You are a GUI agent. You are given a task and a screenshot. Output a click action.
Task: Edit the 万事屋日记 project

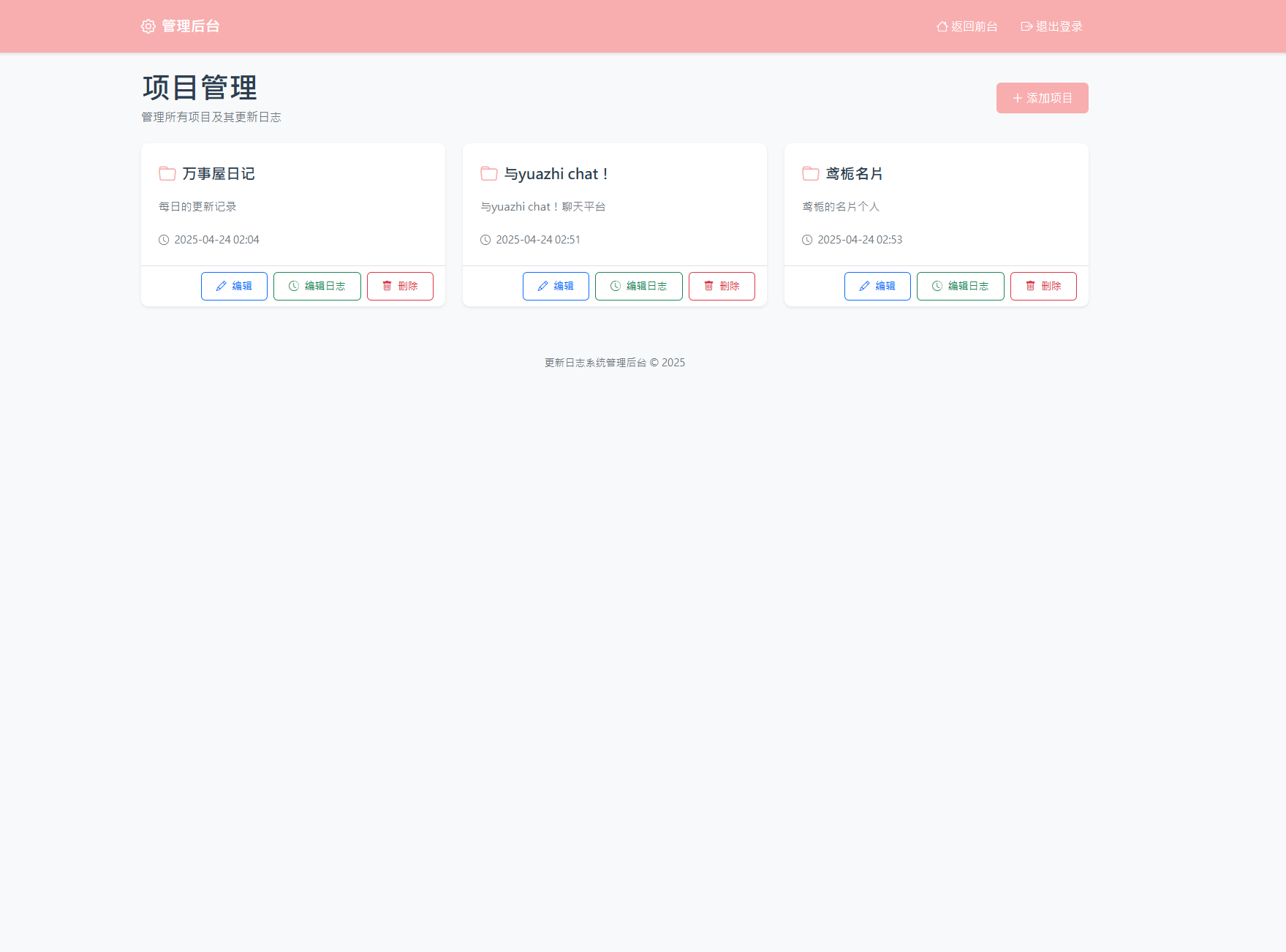pos(234,286)
